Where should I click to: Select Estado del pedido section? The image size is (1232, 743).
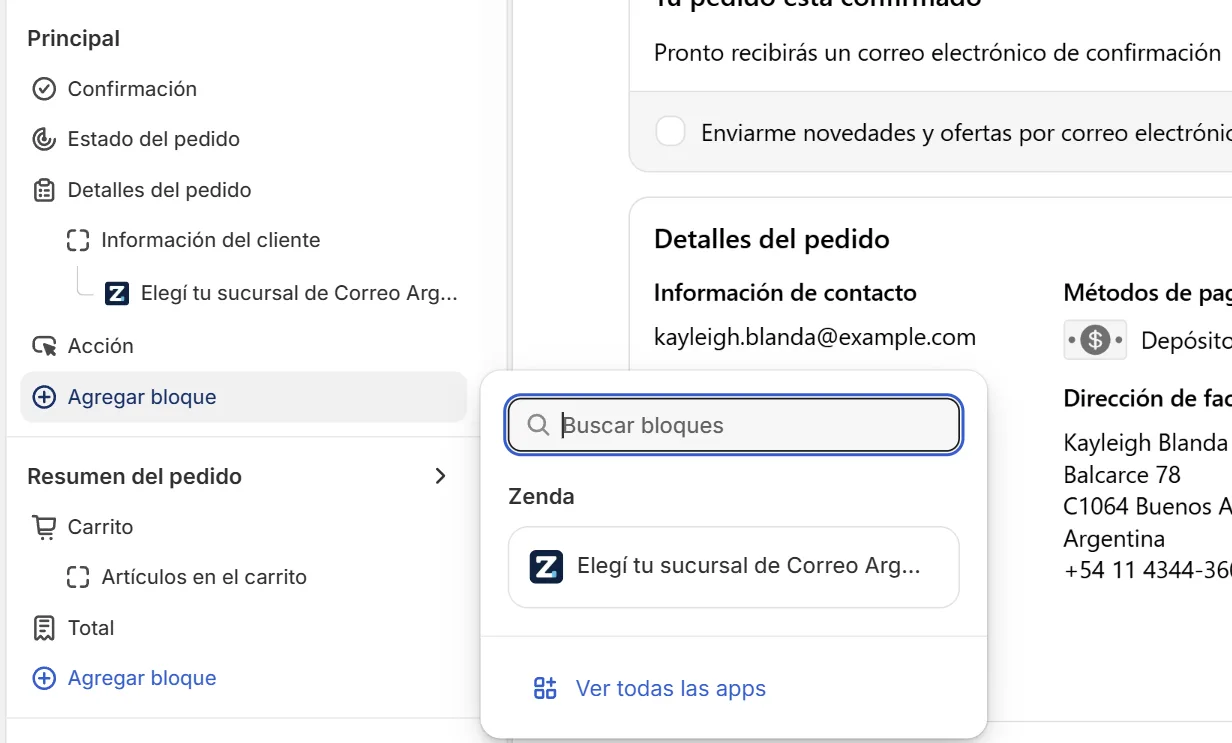[x=153, y=139]
